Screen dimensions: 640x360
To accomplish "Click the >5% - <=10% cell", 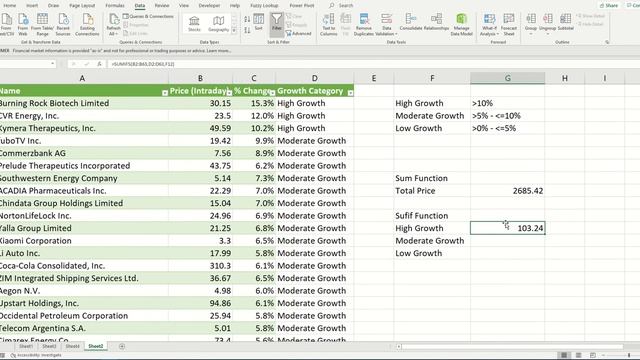I will [507, 116].
